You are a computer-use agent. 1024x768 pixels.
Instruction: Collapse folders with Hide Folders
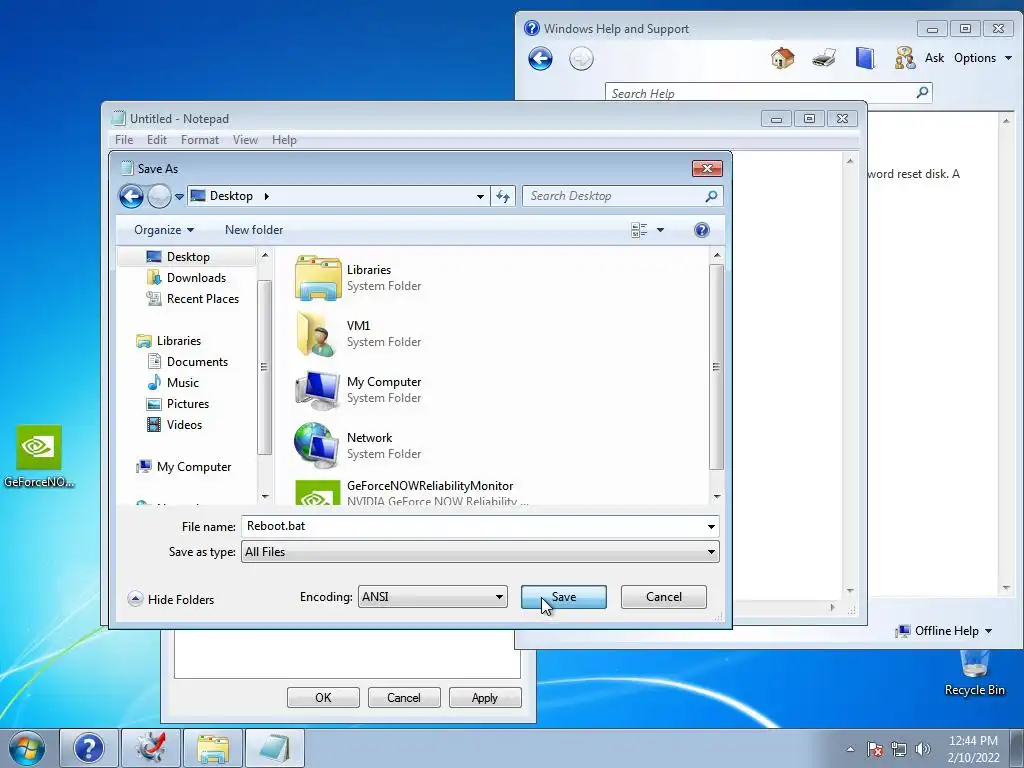pos(171,600)
